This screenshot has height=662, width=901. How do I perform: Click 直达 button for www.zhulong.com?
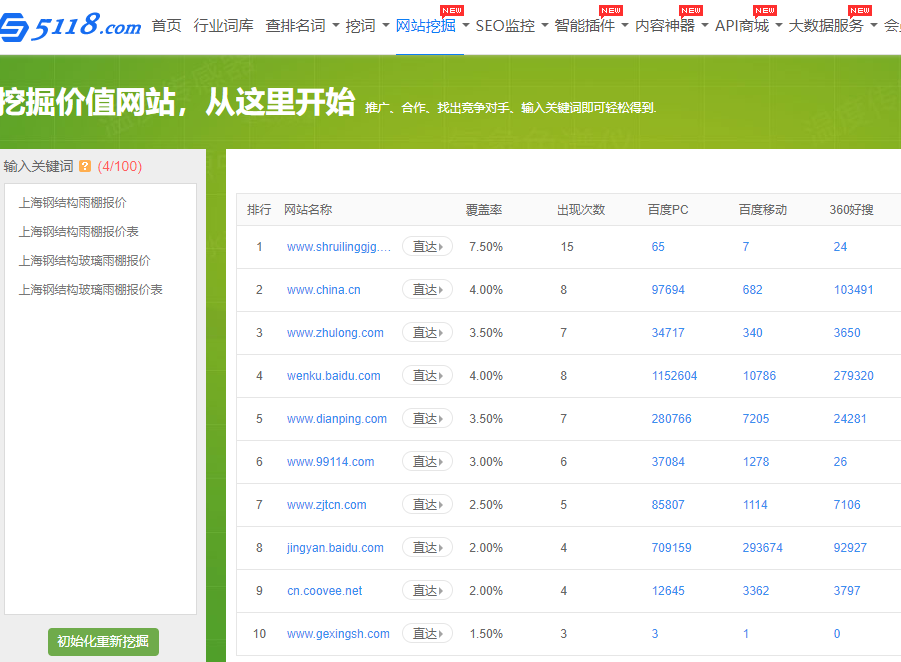pyautogui.click(x=428, y=333)
